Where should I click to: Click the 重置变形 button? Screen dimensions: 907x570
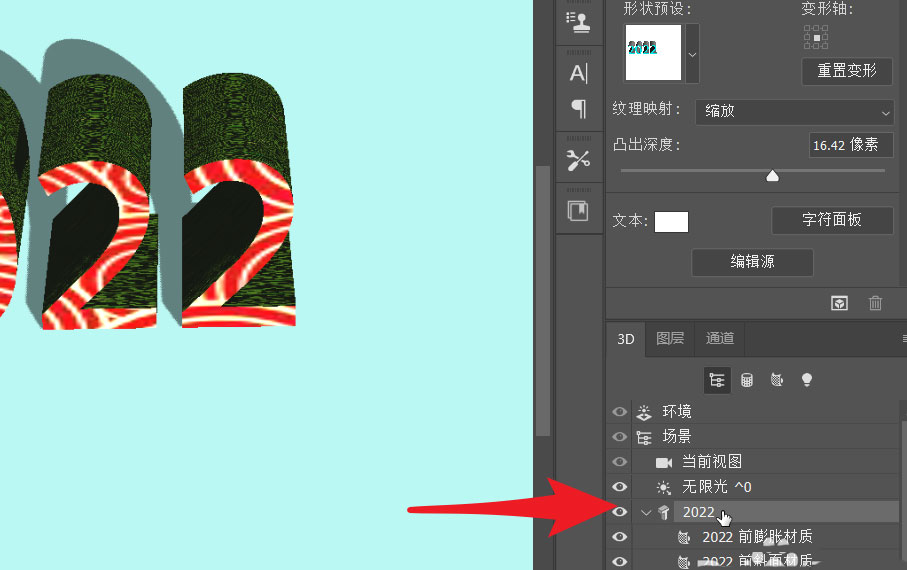pos(847,71)
